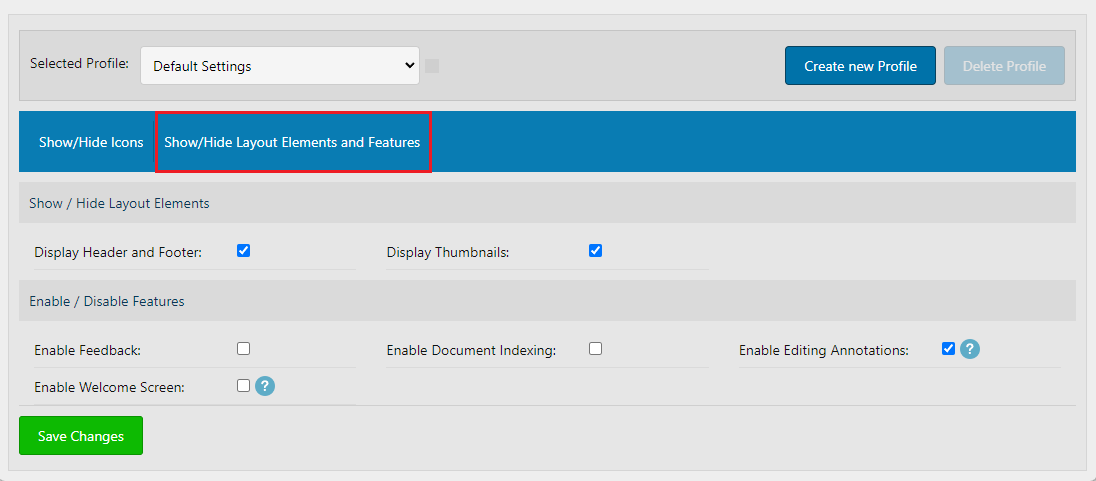Click the Display Thumbnails label text
The width and height of the screenshot is (1096, 481).
[x=448, y=253]
